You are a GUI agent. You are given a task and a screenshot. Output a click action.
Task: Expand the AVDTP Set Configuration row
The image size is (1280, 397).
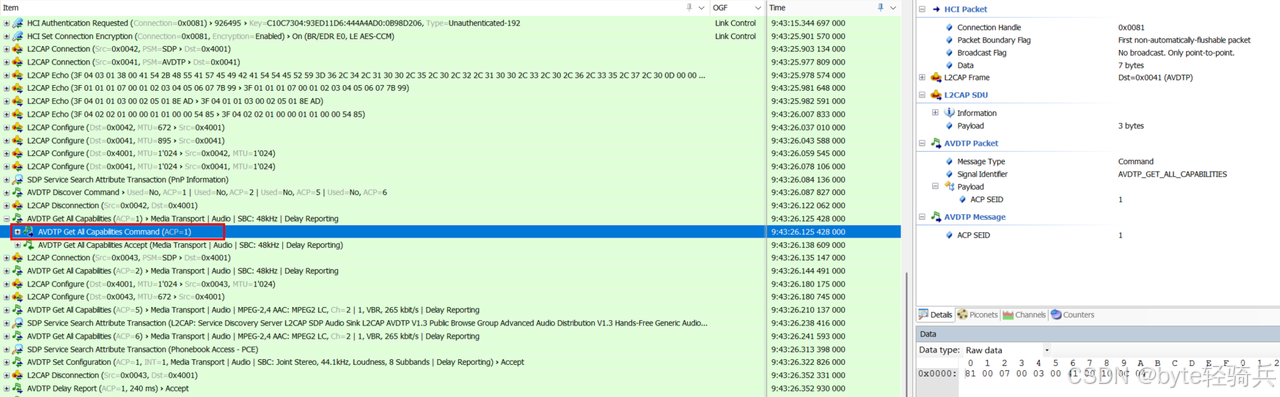point(6,362)
